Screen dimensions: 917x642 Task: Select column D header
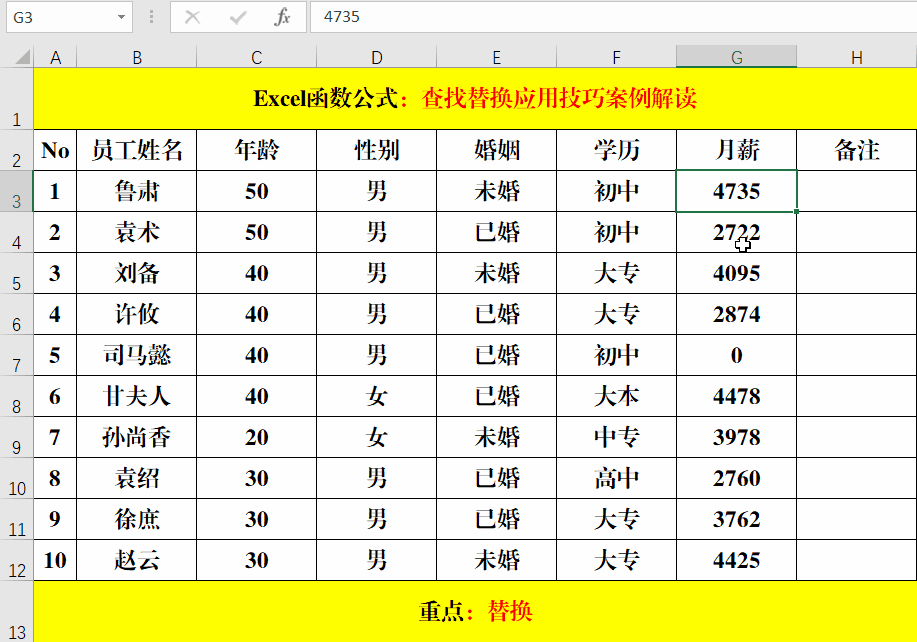377,57
